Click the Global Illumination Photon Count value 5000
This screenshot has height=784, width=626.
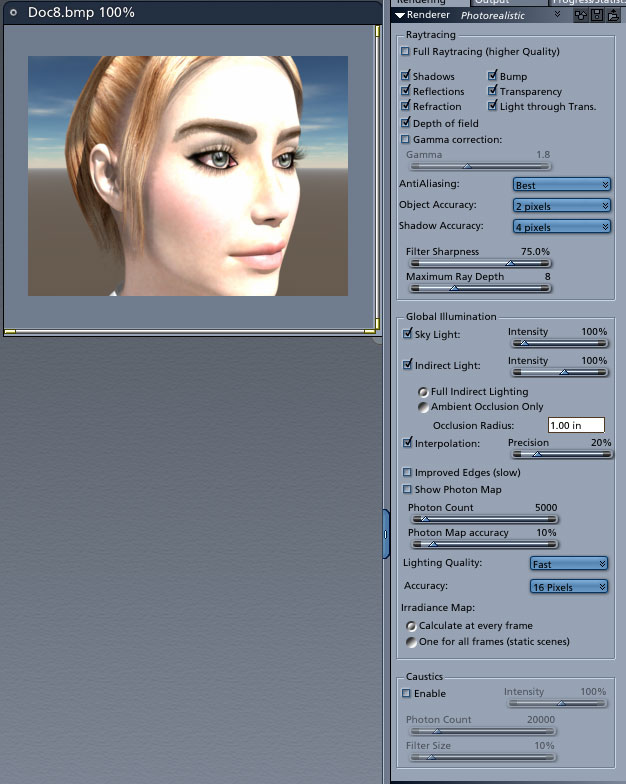pos(546,508)
